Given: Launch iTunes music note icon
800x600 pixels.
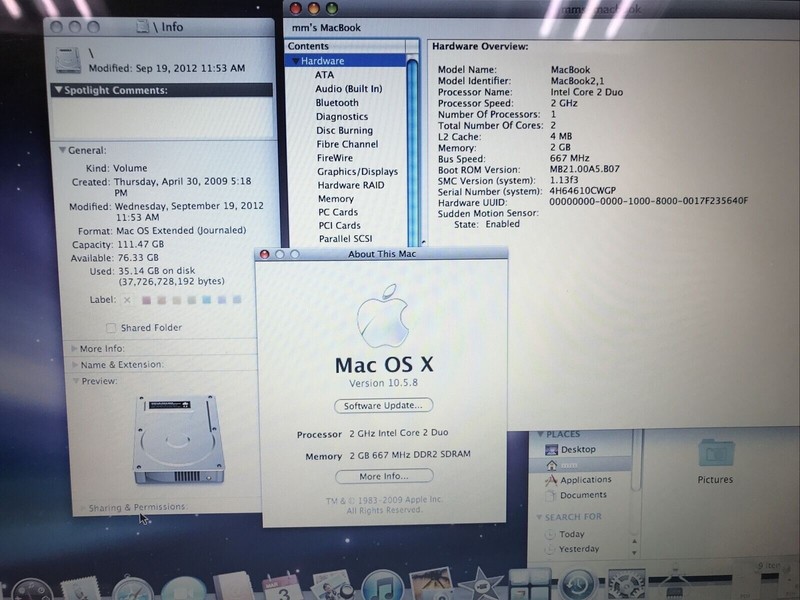Looking at the screenshot, I should (x=383, y=585).
